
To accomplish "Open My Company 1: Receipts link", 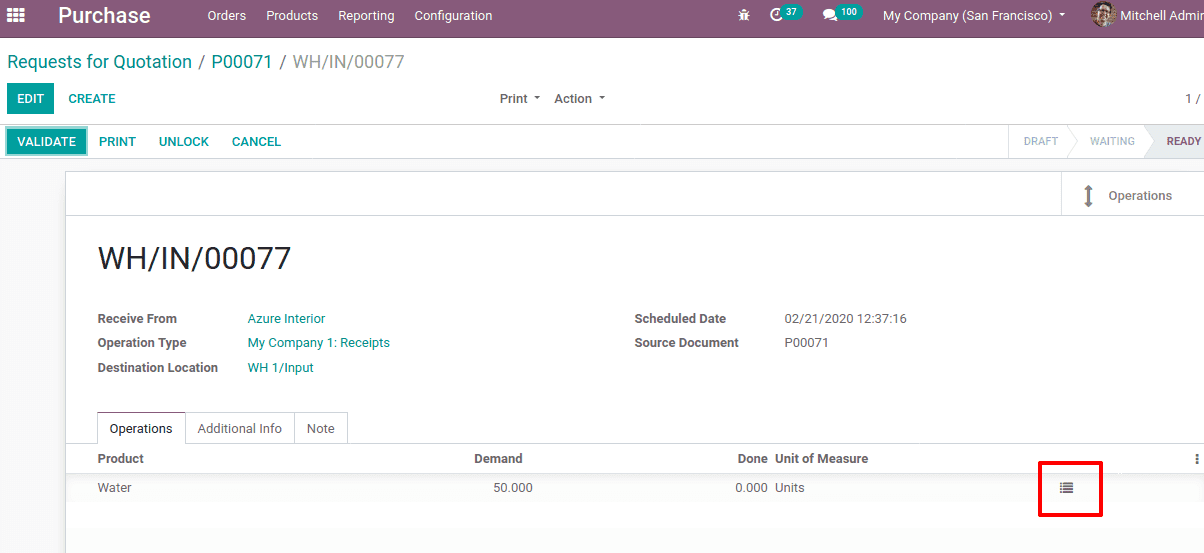I will [319, 343].
